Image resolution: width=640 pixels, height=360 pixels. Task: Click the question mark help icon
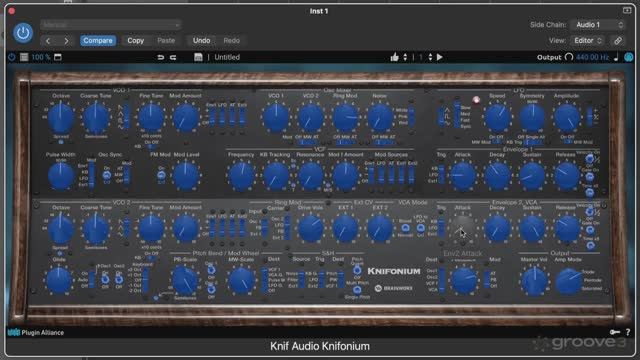(628, 332)
